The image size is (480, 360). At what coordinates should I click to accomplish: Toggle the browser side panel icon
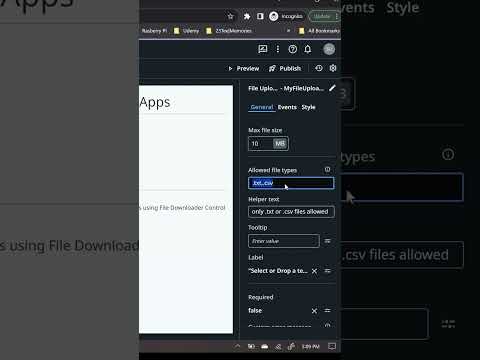point(260,16)
